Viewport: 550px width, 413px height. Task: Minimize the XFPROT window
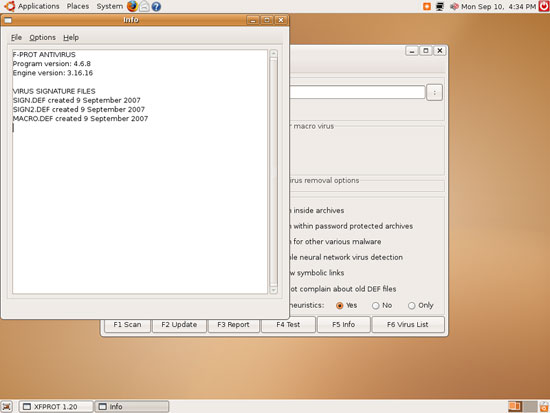click(x=412, y=51)
